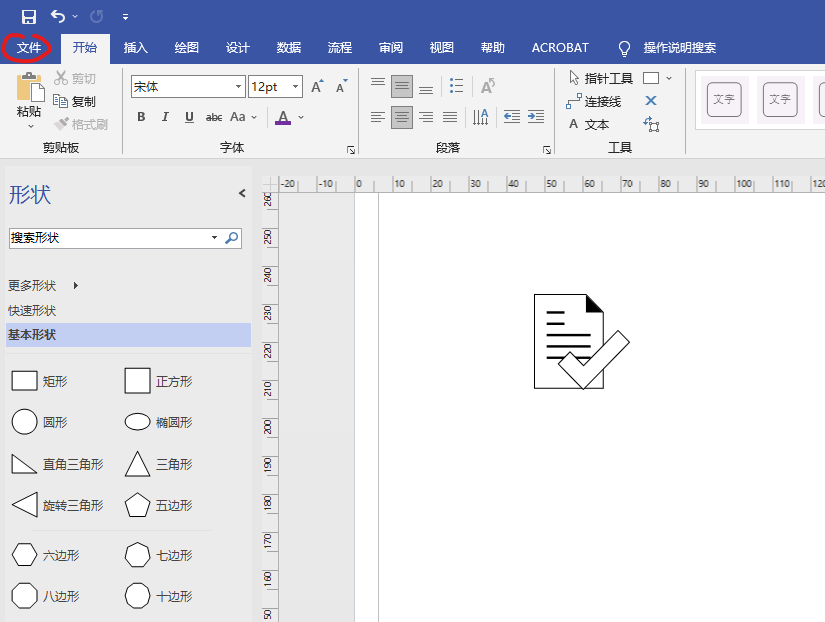The width and height of the screenshot is (825, 622).
Task: Select align left paragraph icon
Action: click(378, 117)
